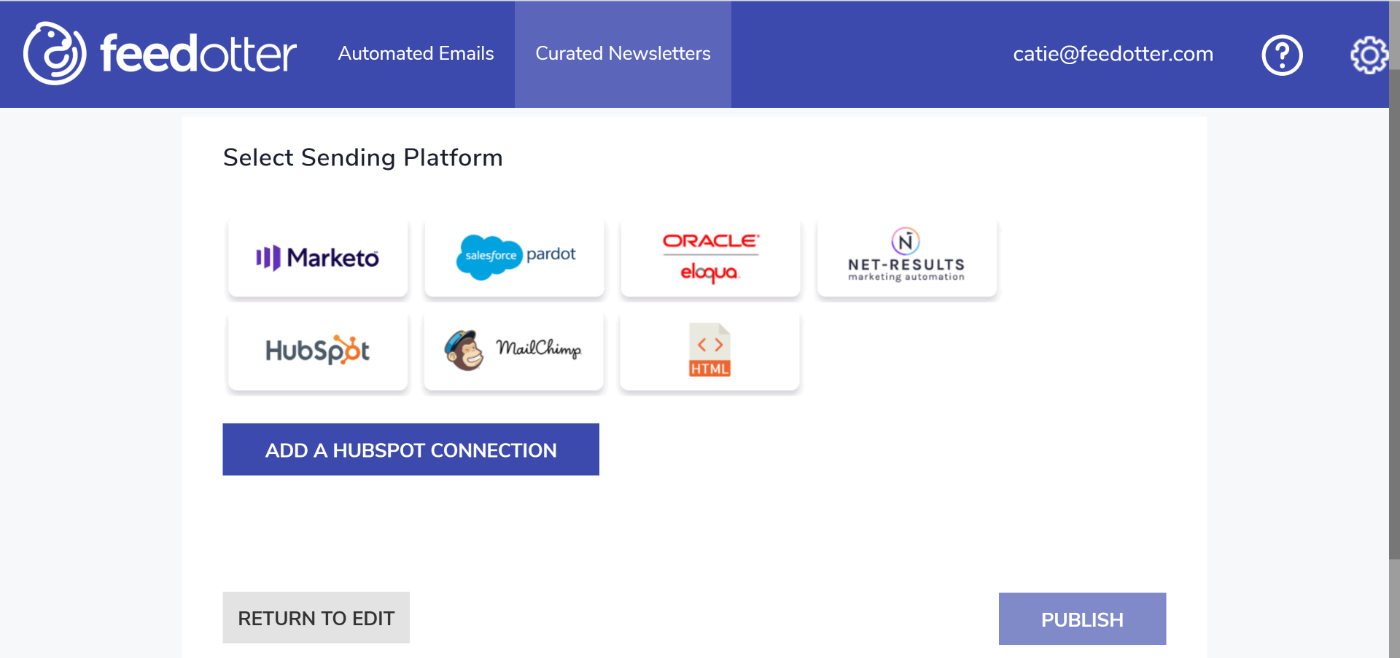Click the catie@feedotter.com account link
This screenshot has width=1400, height=658.
click(x=1113, y=54)
